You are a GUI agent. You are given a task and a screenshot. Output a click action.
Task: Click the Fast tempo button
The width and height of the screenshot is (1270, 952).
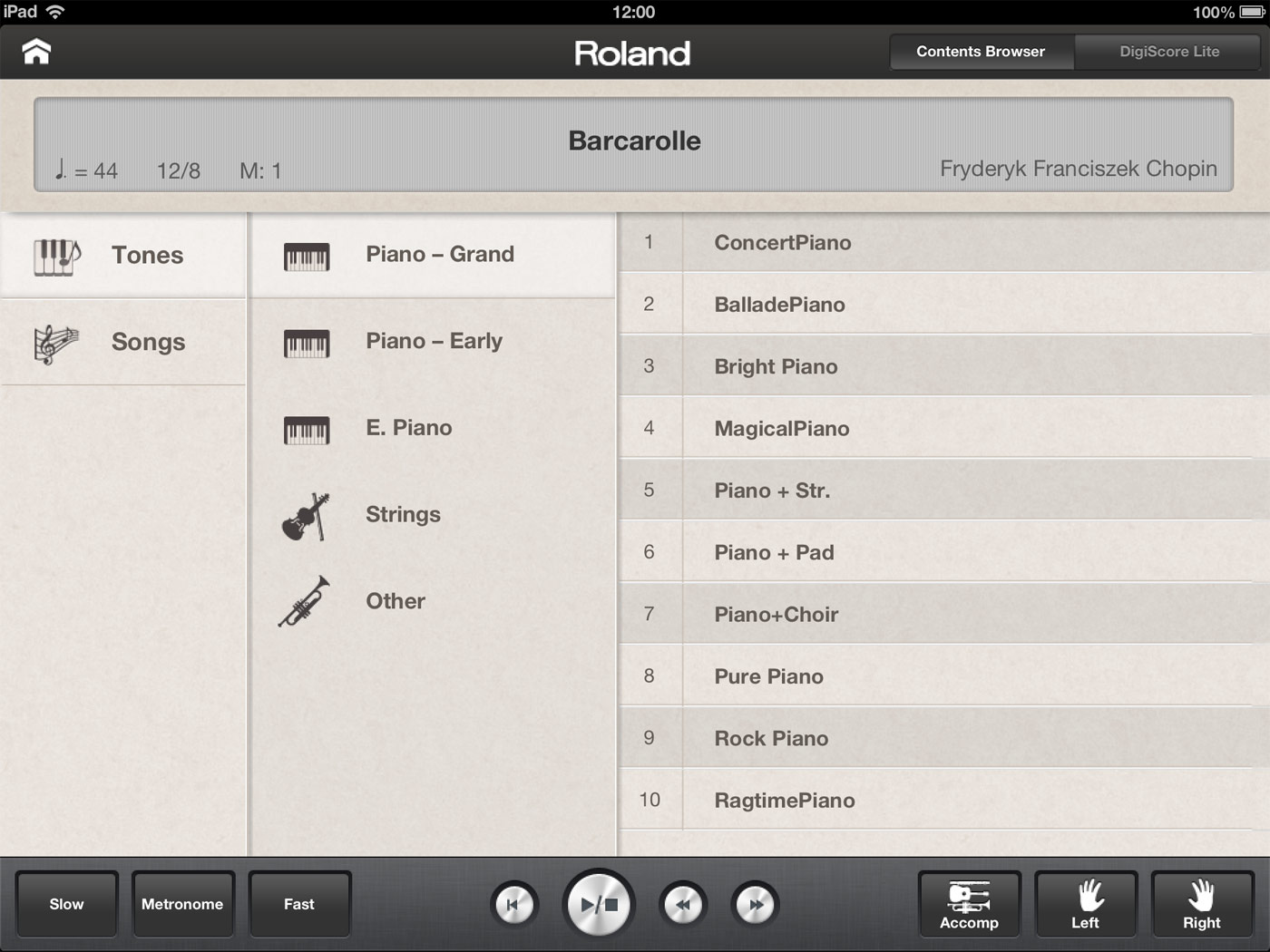pyautogui.click(x=299, y=904)
